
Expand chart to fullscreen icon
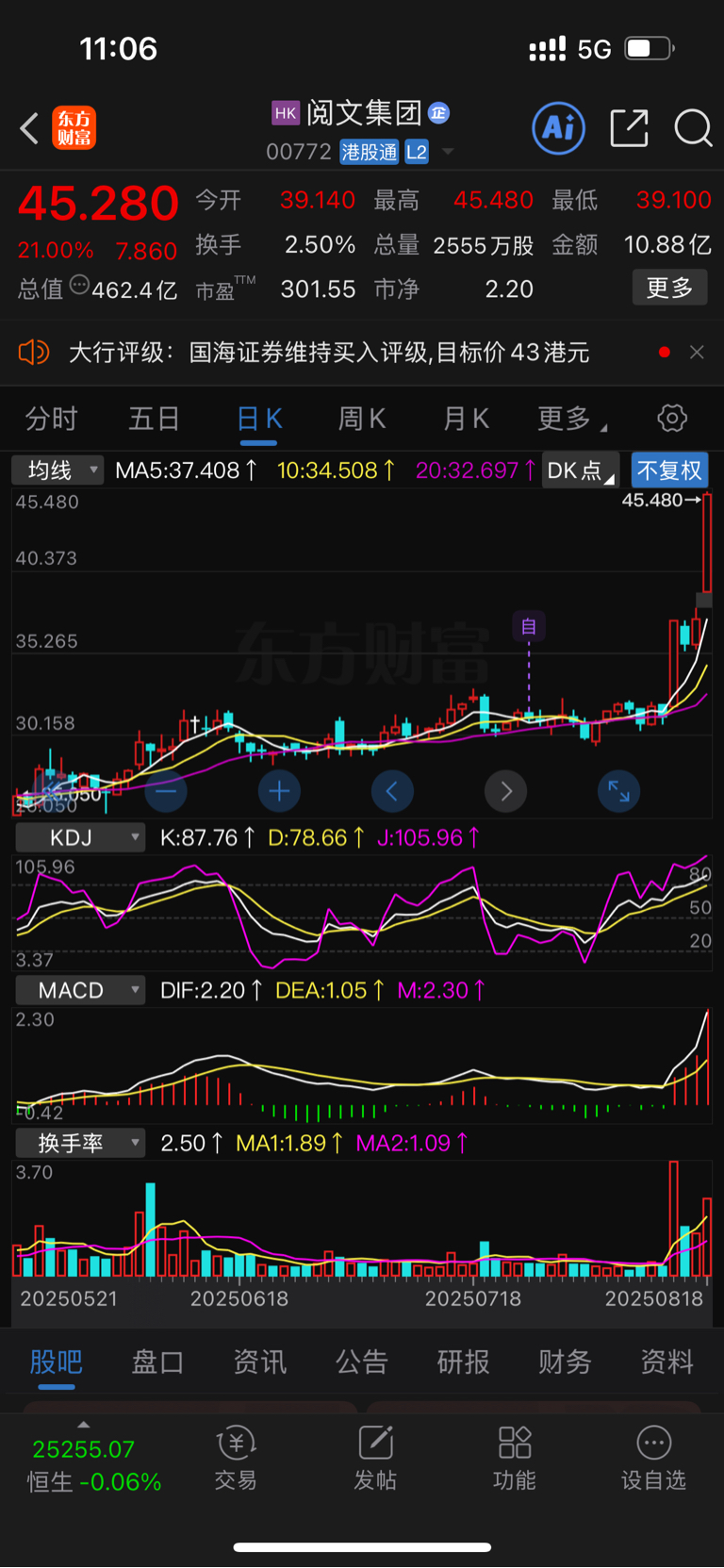tap(618, 791)
